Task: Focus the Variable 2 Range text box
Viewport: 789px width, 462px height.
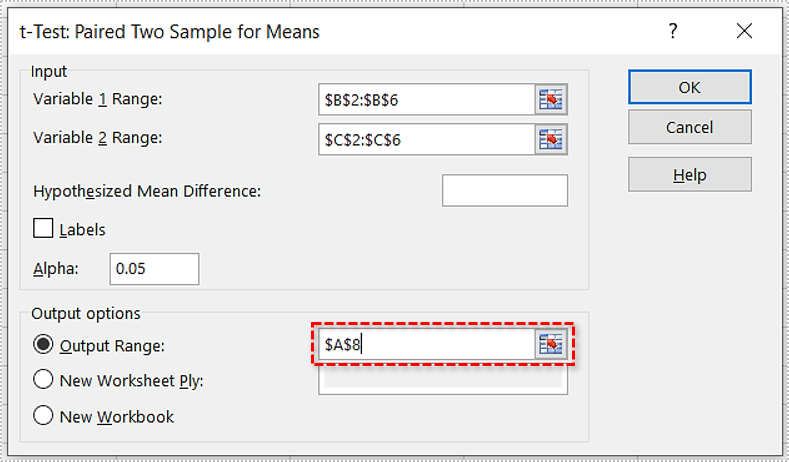Action: (425, 140)
